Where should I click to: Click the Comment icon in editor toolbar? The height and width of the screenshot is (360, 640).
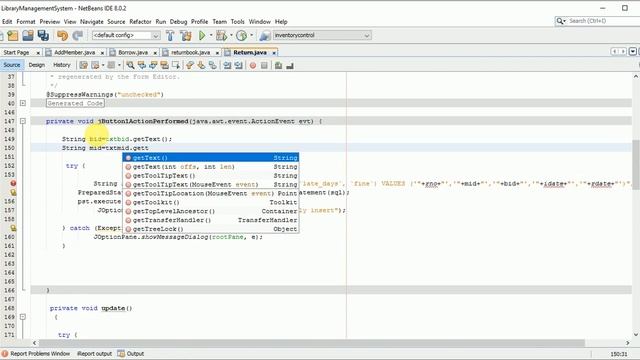[x=278, y=65]
